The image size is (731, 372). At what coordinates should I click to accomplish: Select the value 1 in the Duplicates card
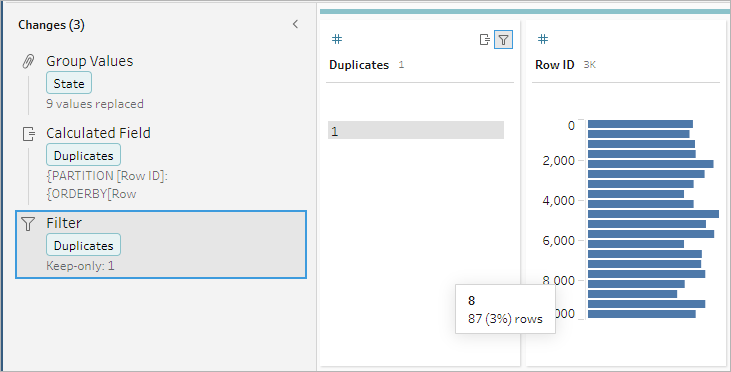tap(416, 130)
